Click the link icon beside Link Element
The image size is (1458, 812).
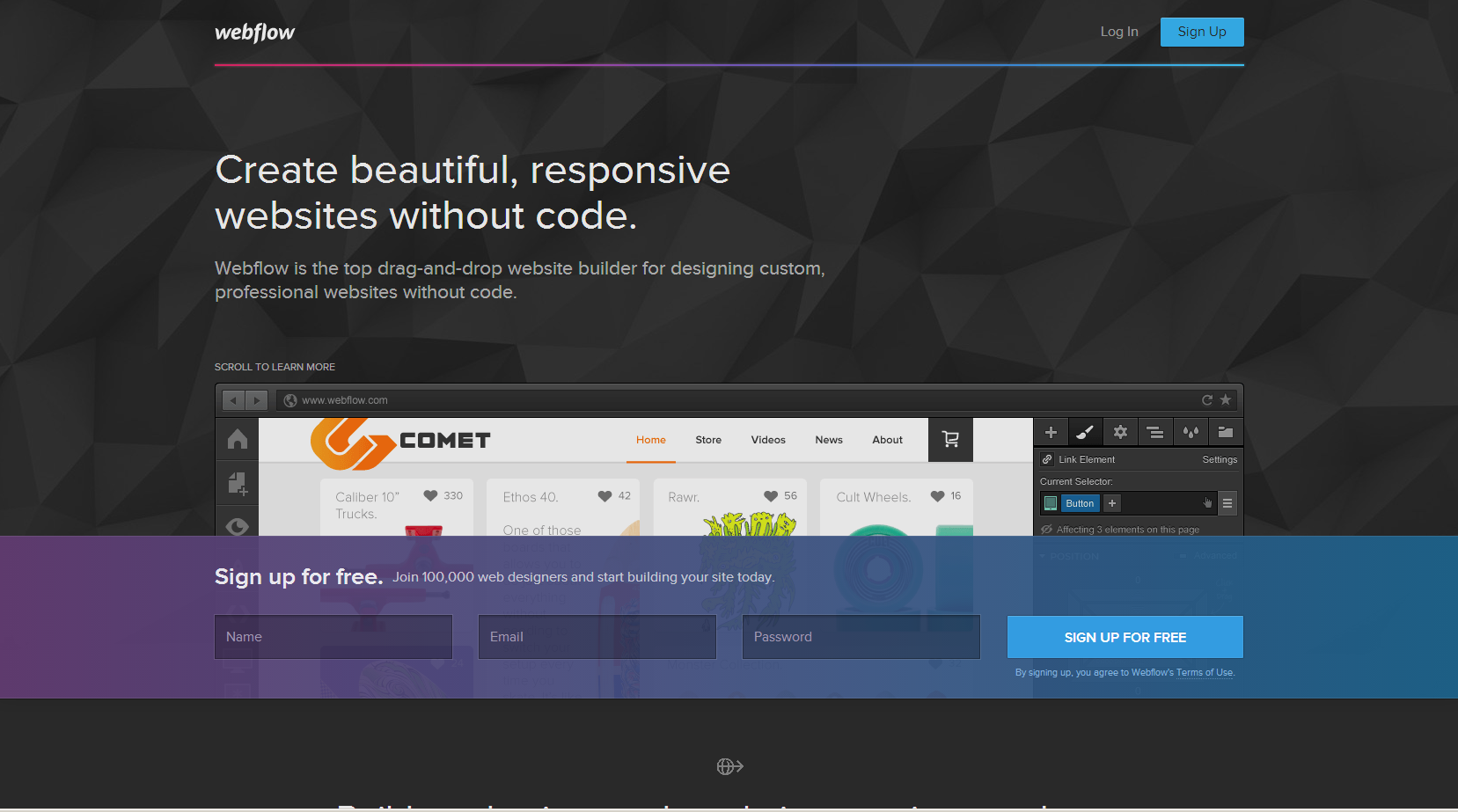pos(1047,459)
